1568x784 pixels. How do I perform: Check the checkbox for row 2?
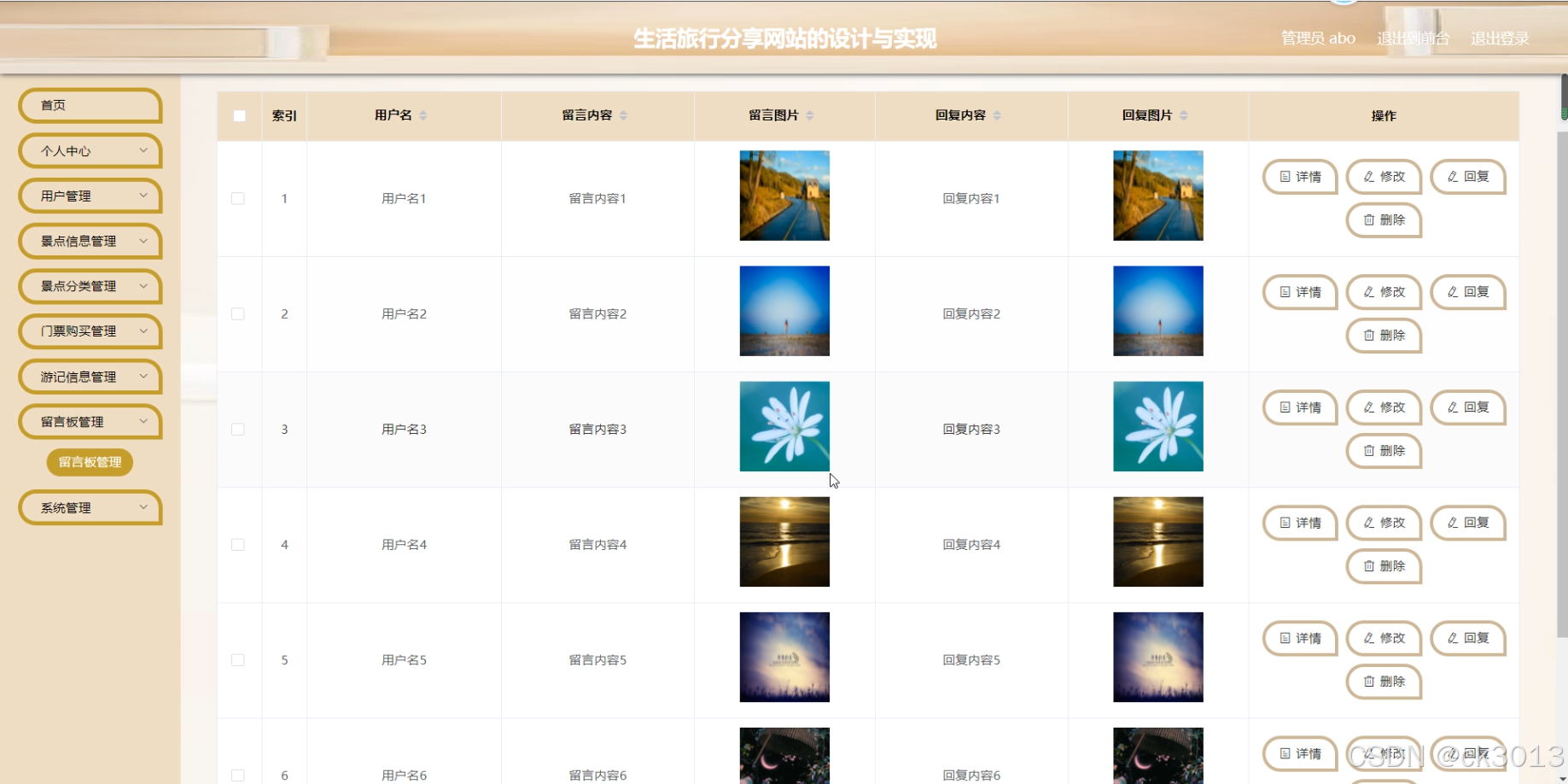point(238,313)
